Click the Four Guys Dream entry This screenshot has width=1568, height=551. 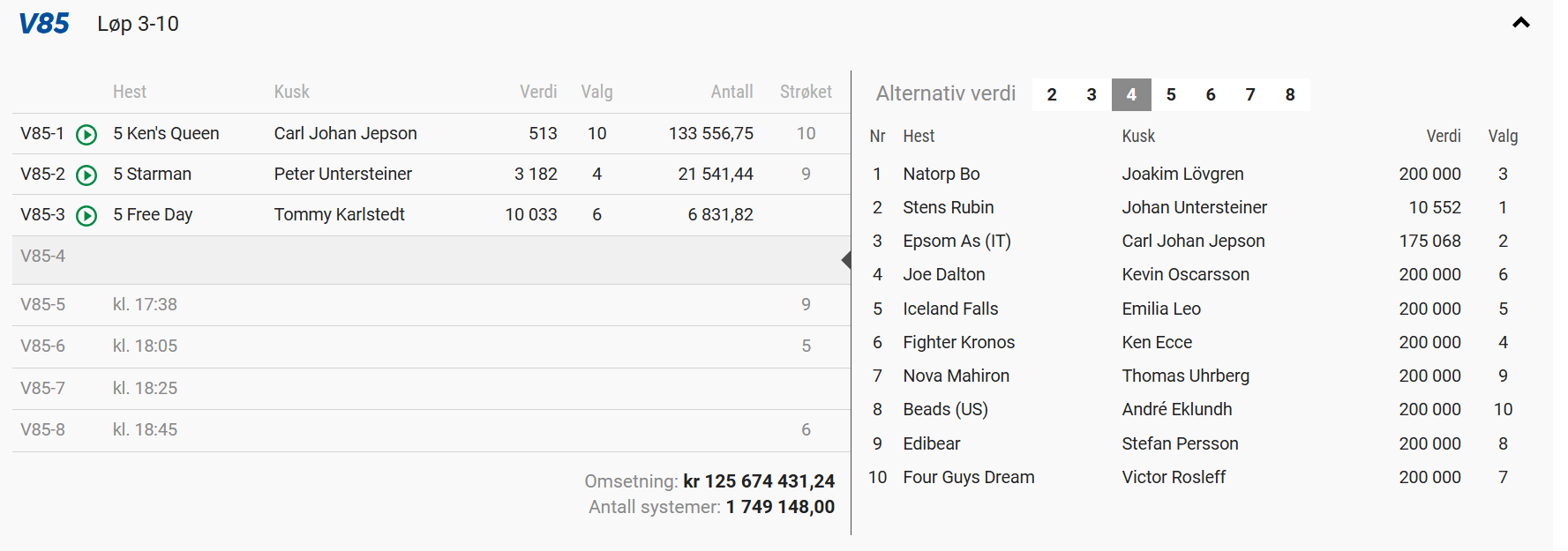(x=968, y=477)
